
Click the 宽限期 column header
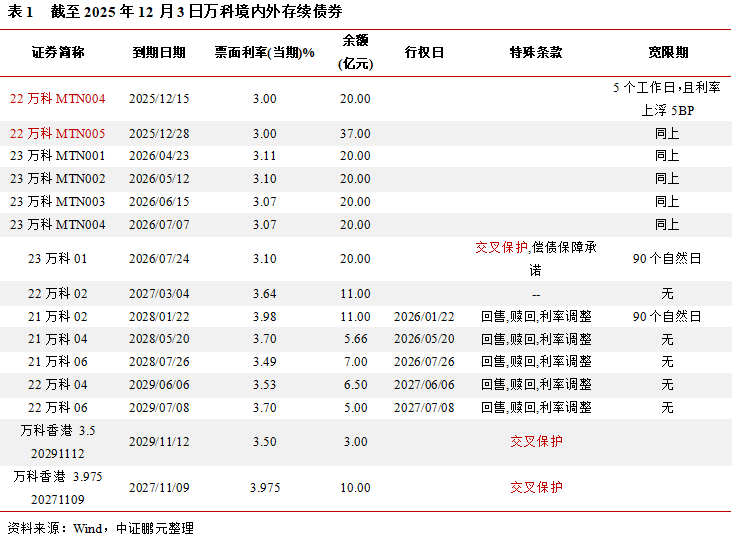click(667, 52)
